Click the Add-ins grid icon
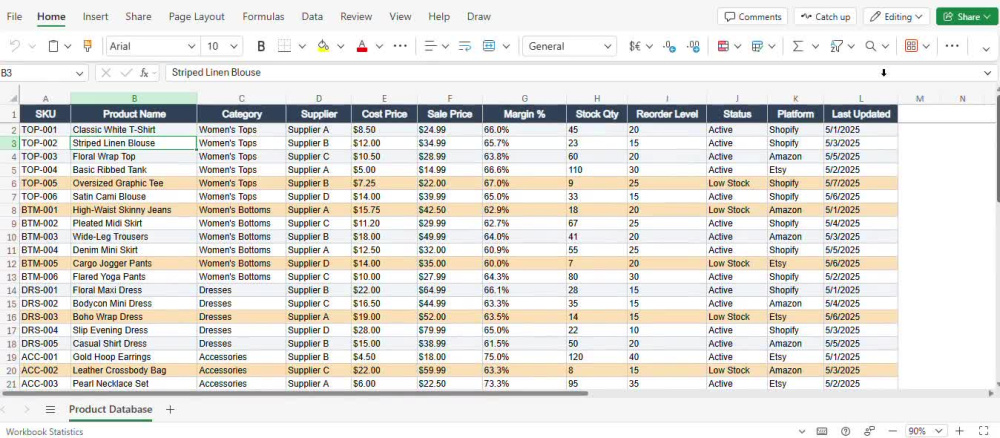1000x438 pixels. 911,46
